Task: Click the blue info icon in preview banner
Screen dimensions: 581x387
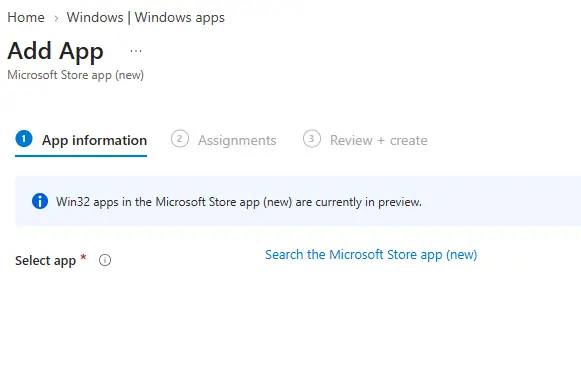Action: point(40,201)
